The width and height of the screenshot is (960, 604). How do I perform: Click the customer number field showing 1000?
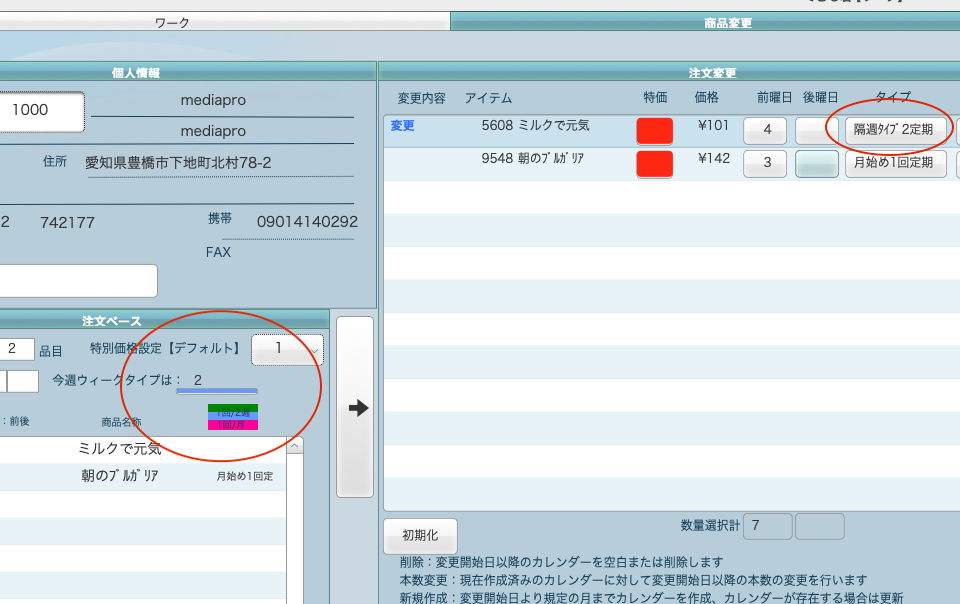(38, 111)
